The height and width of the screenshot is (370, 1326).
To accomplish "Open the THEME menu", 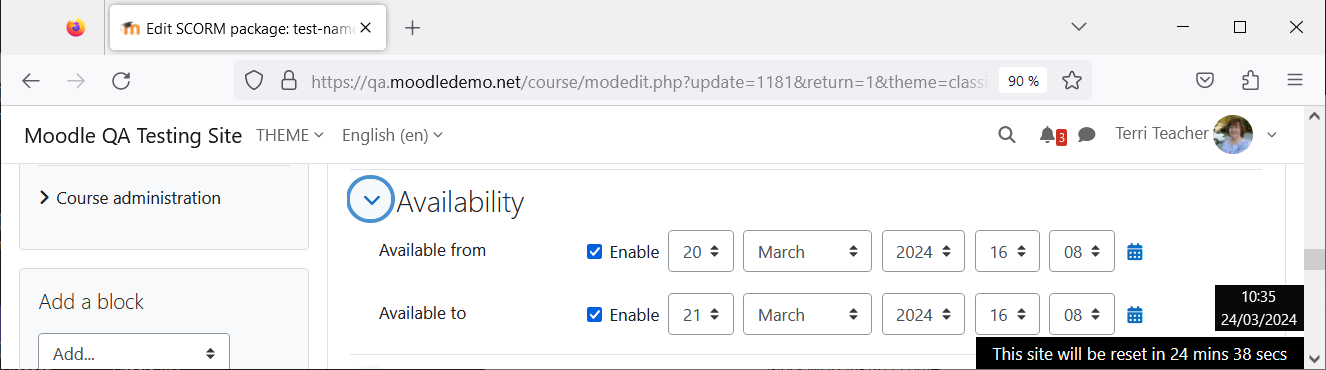I will (290, 135).
